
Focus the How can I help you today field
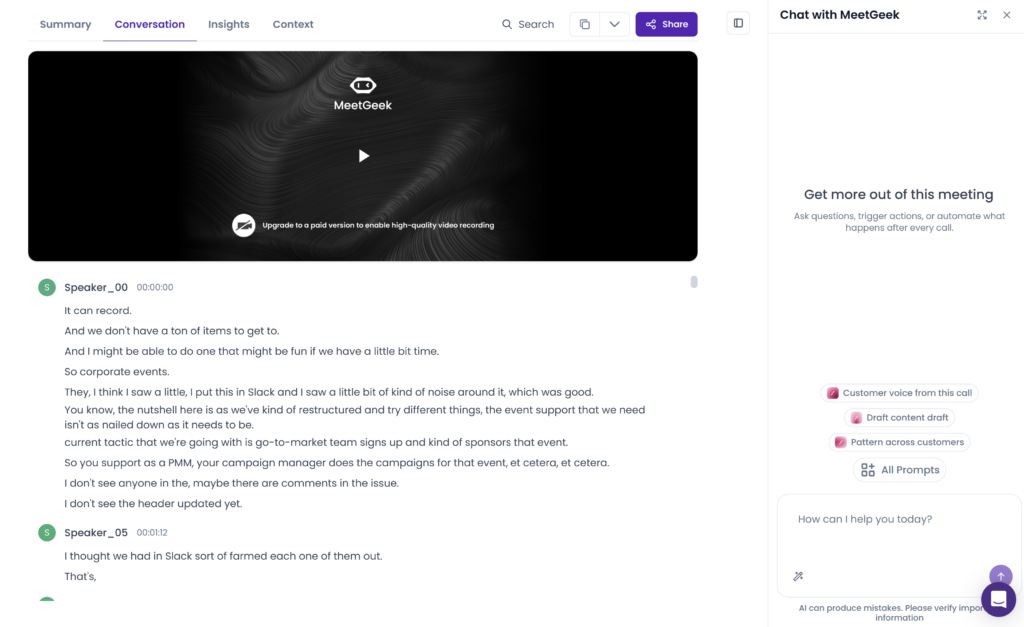[x=899, y=519]
